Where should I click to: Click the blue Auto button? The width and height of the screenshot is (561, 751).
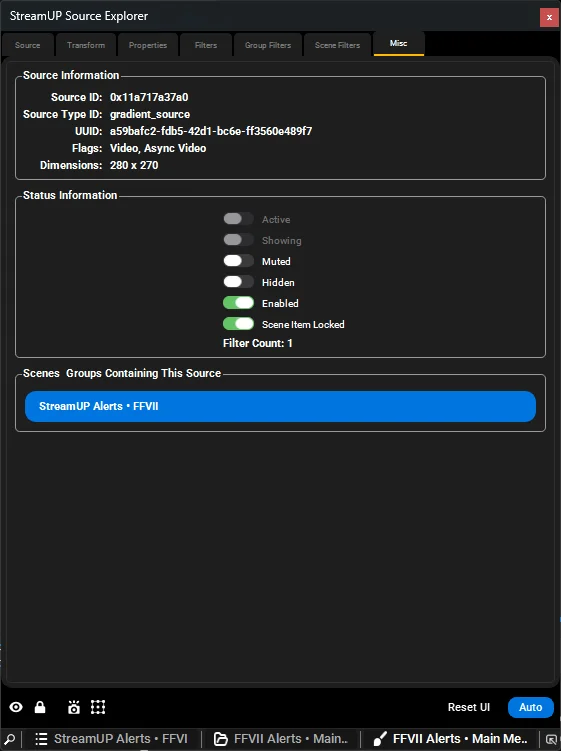(530, 707)
